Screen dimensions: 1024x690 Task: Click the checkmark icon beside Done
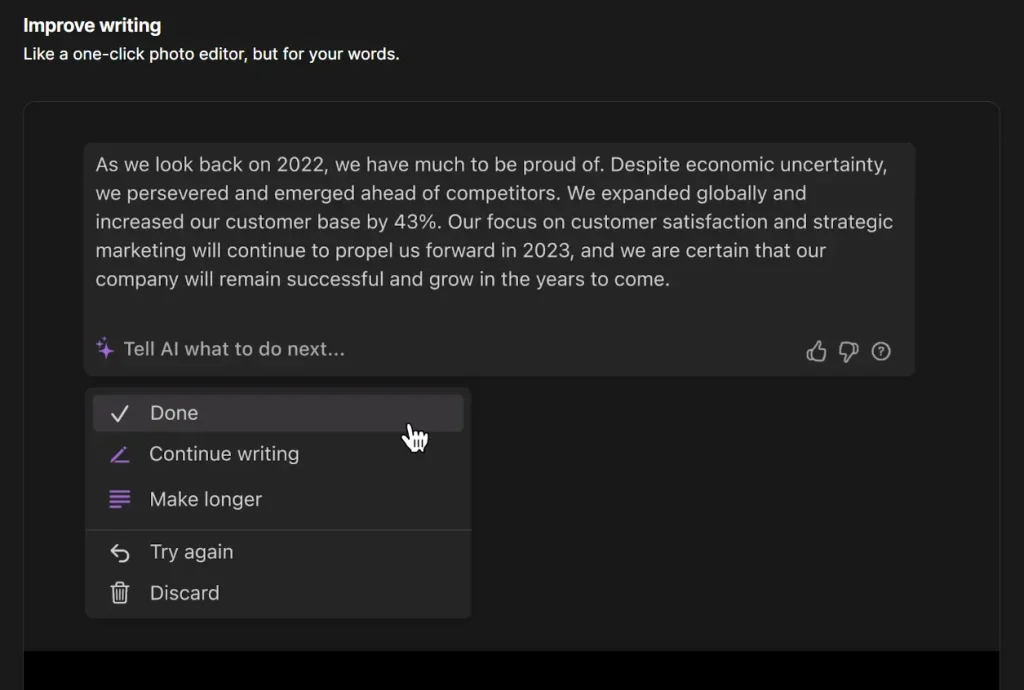click(x=120, y=412)
